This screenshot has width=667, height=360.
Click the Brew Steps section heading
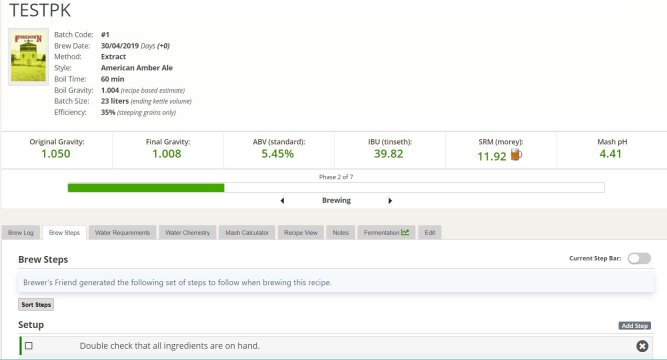point(43,260)
